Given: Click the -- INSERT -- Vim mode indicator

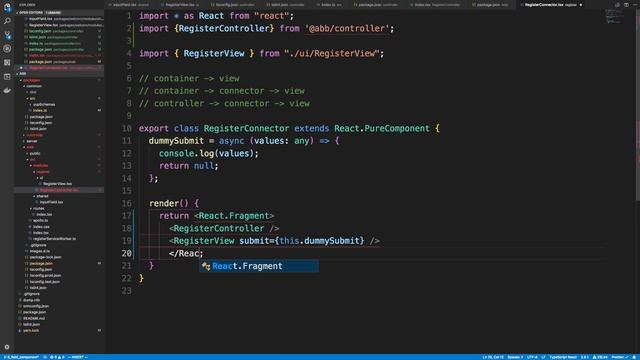Looking at the screenshot, I should pos(78,357).
